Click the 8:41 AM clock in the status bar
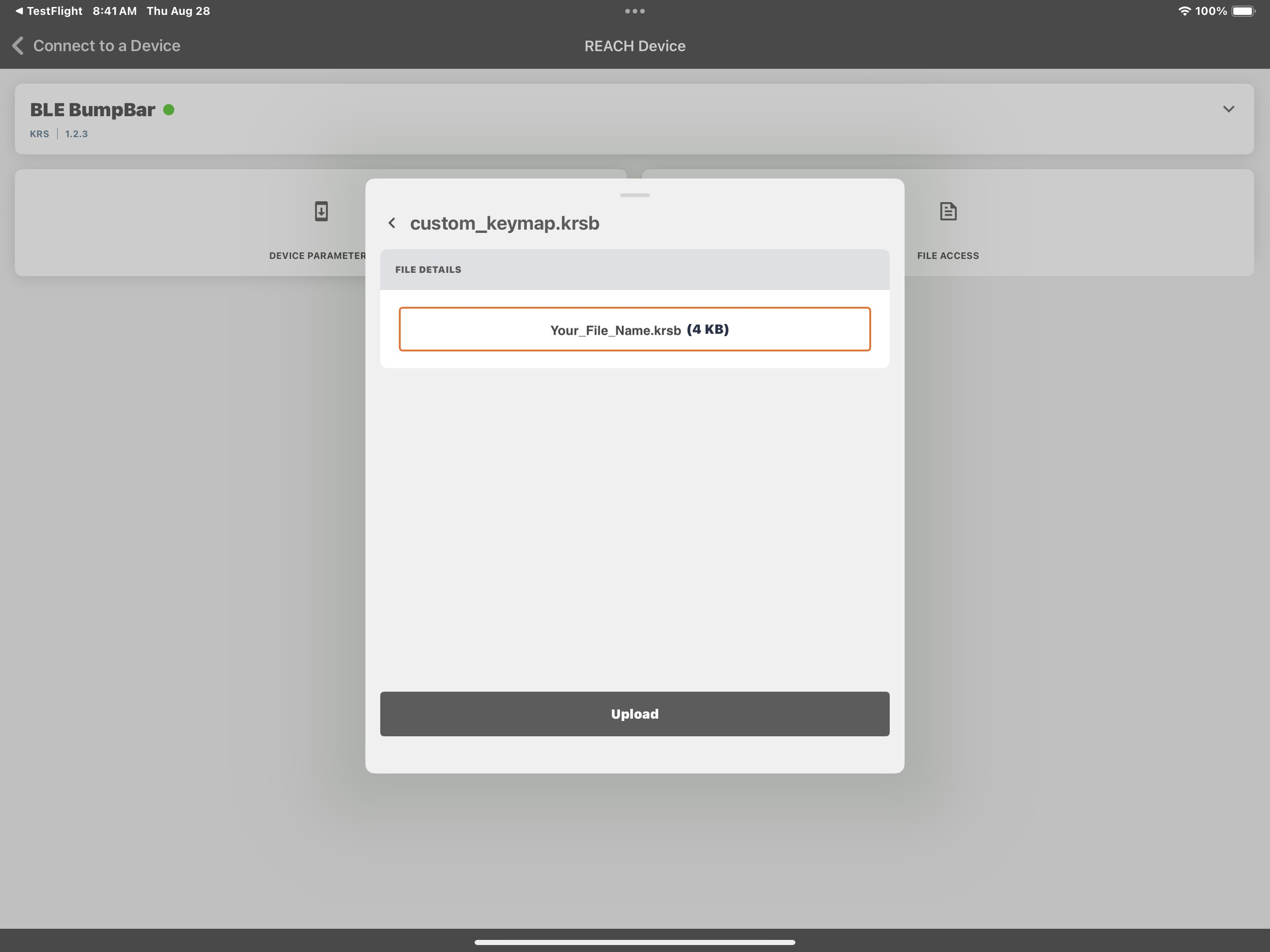This screenshot has width=1270, height=952. [x=115, y=11]
